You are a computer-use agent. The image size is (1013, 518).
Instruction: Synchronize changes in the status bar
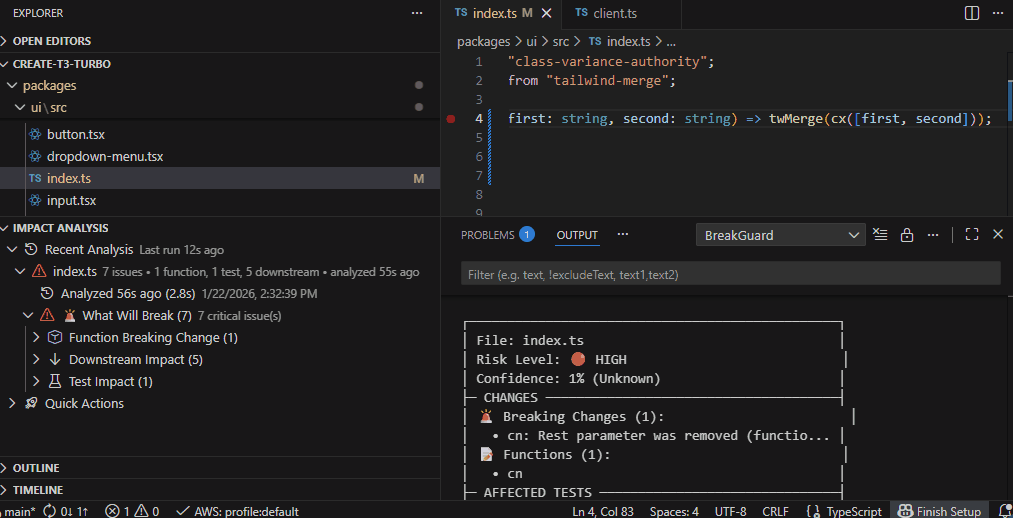(x=66, y=512)
